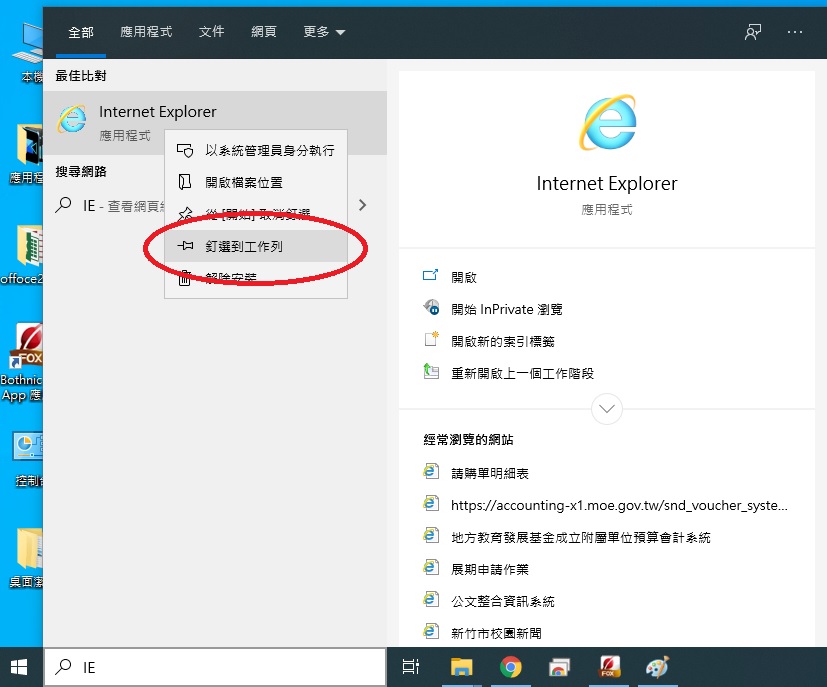Choose 以系統管理員身分執行 in context menu
Viewport: 827px width, 687px height.
coord(256,151)
